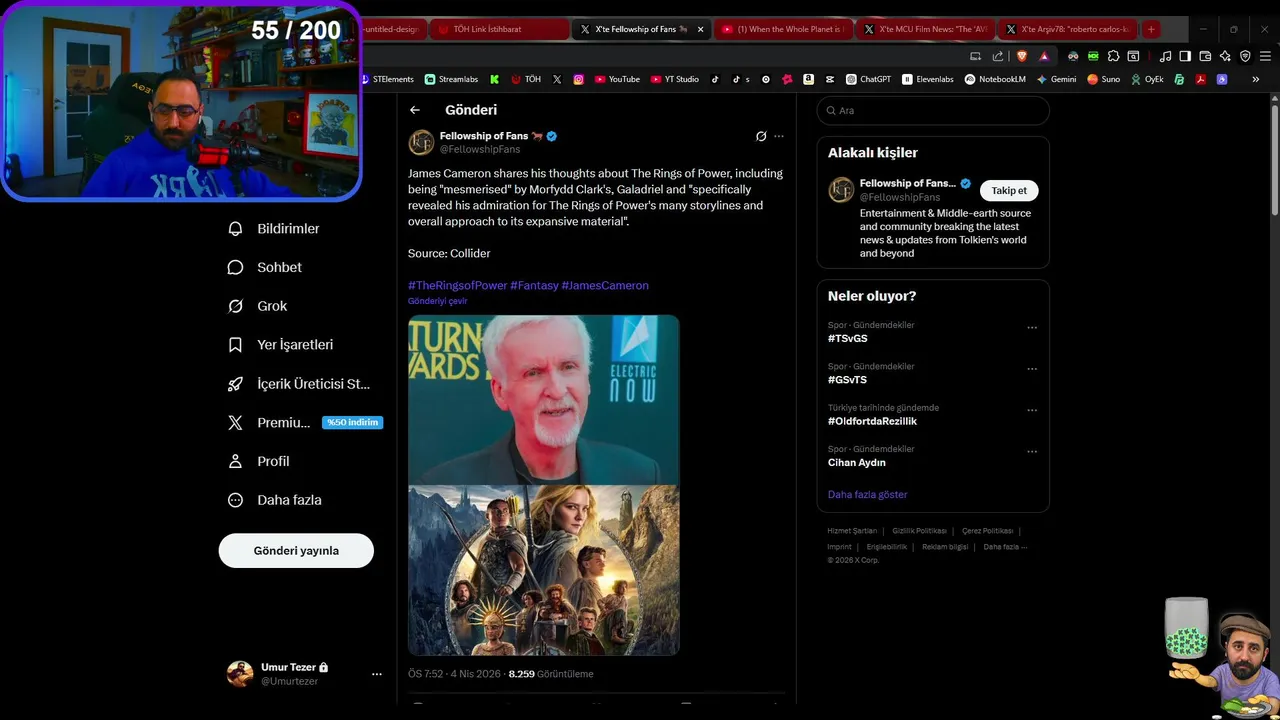Switch to When the Whole Planet YouTube tab
The height and width of the screenshot is (720, 1280).
point(783,29)
